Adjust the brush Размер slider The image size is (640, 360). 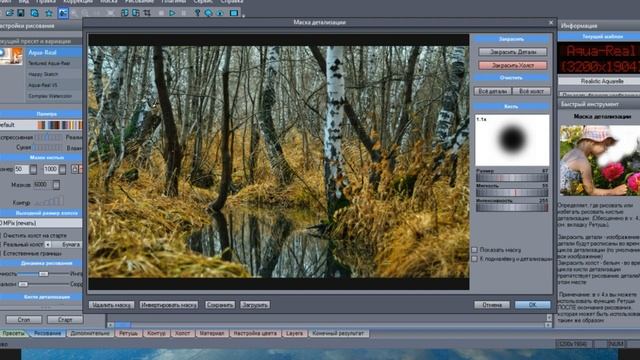512,178
